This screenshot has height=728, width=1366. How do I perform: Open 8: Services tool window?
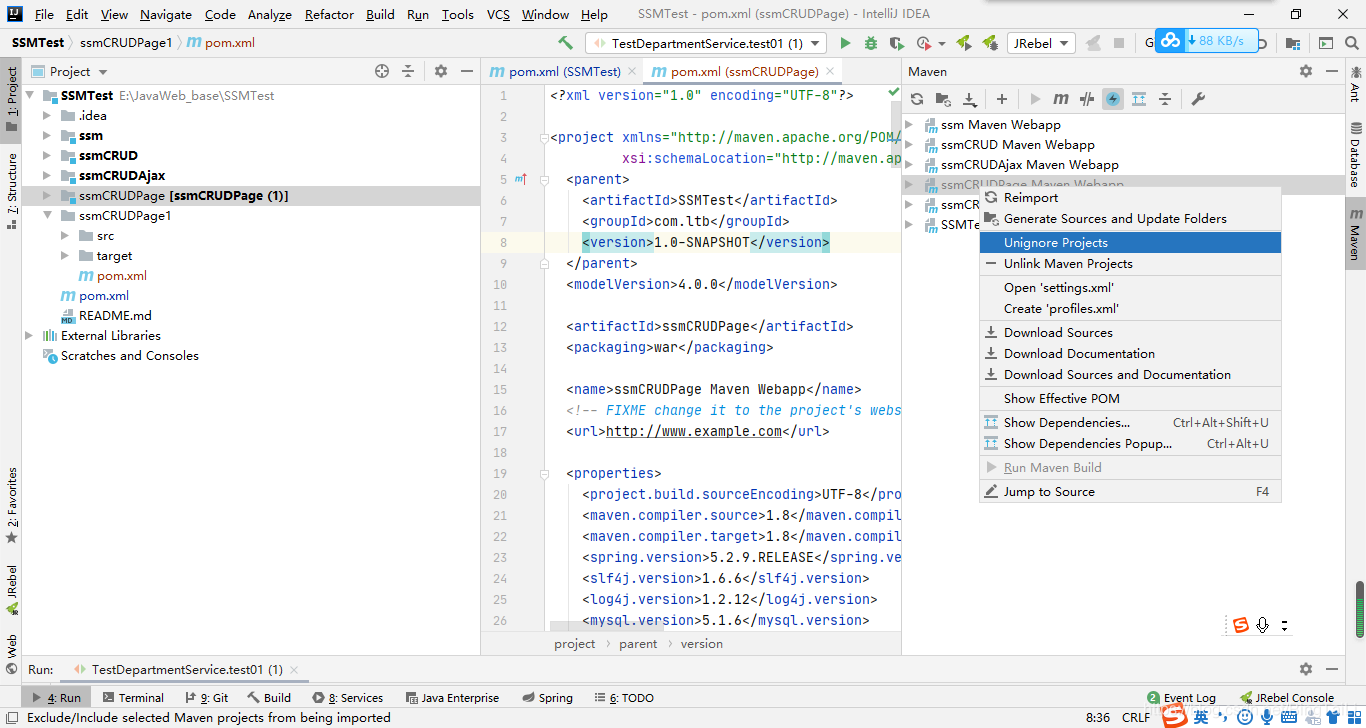[x=347, y=697]
